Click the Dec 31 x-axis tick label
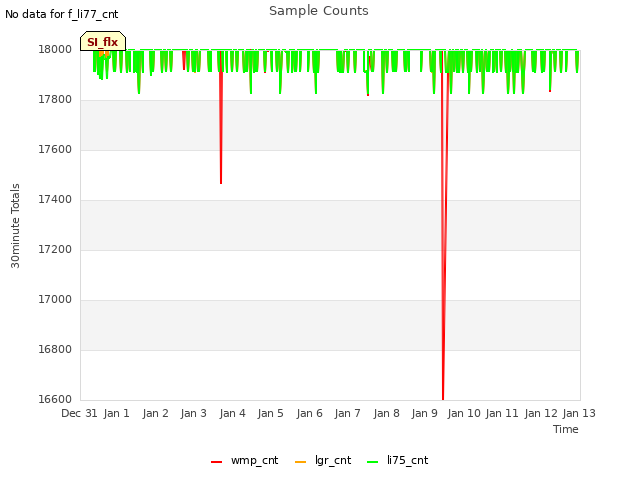Image resolution: width=640 pixels, height=480 pixels. [x=80, y=413]
